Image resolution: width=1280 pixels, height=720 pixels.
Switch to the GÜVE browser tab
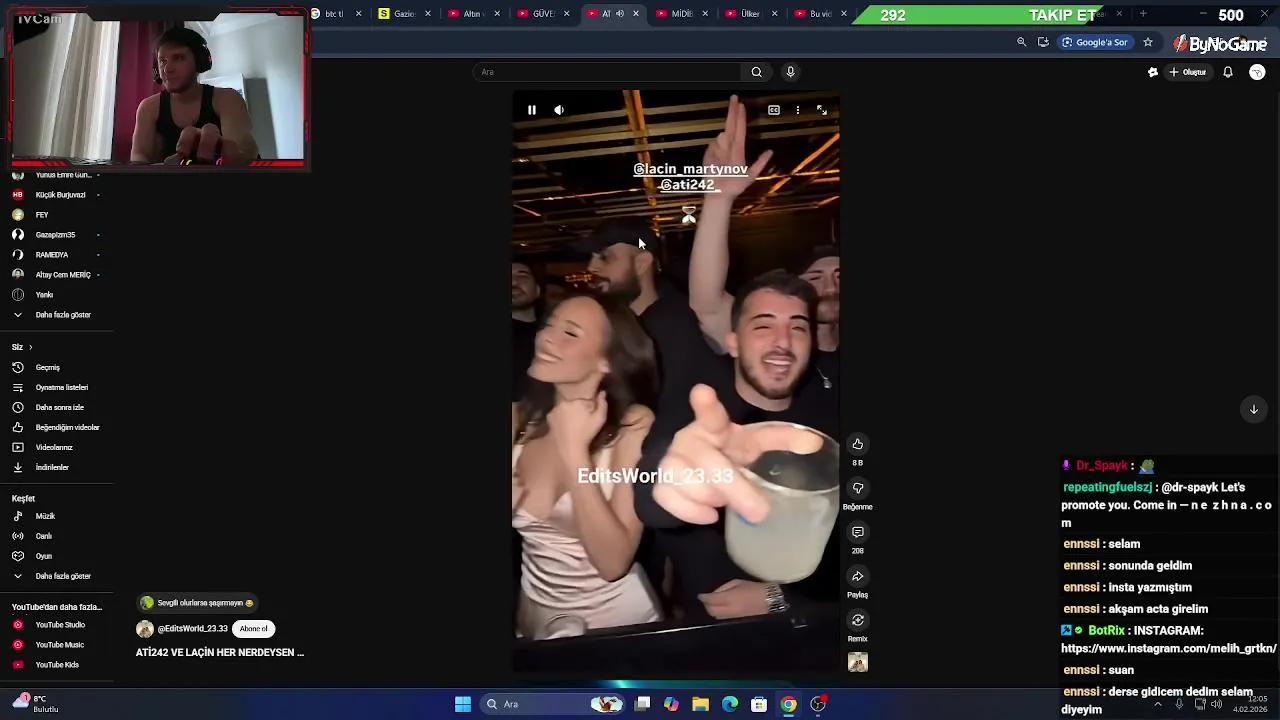(x=543, y=14)
